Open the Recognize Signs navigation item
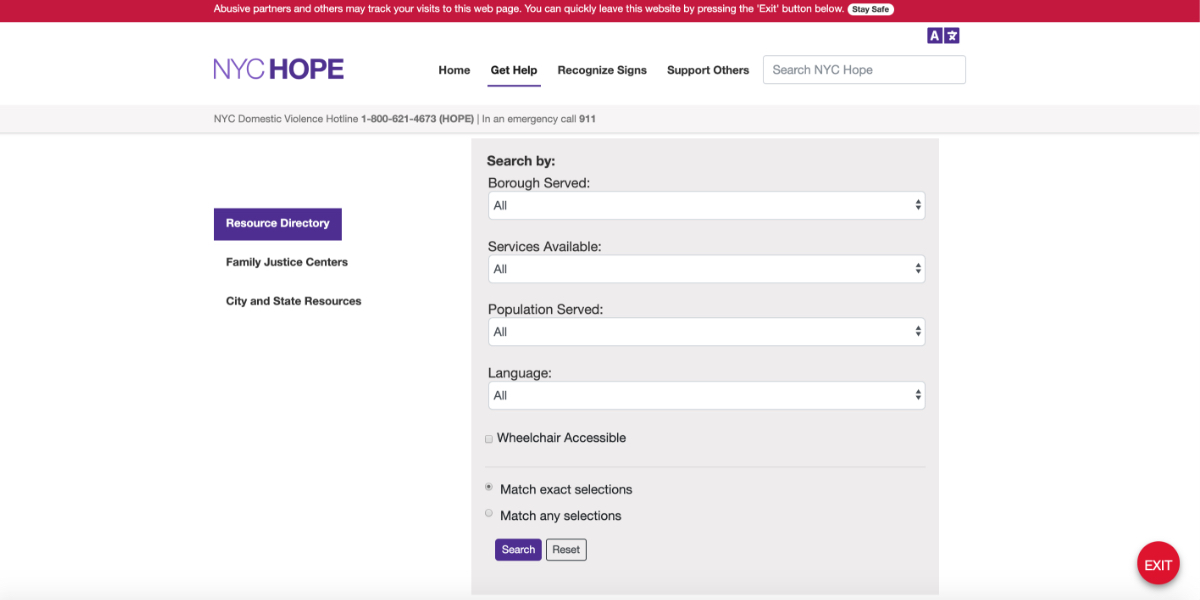 (602, 70)
